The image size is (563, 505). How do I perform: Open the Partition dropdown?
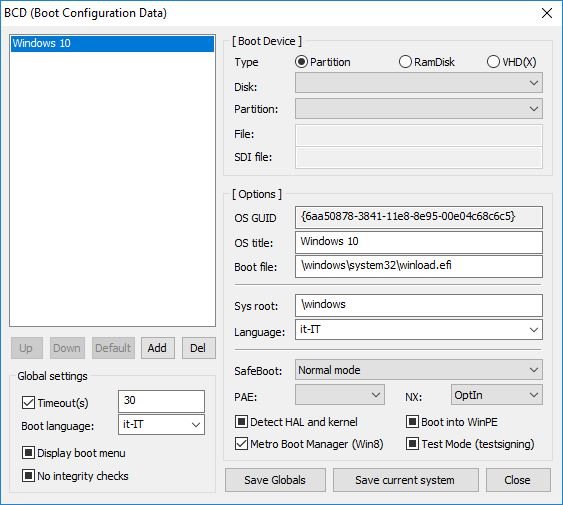click(419, 109)
